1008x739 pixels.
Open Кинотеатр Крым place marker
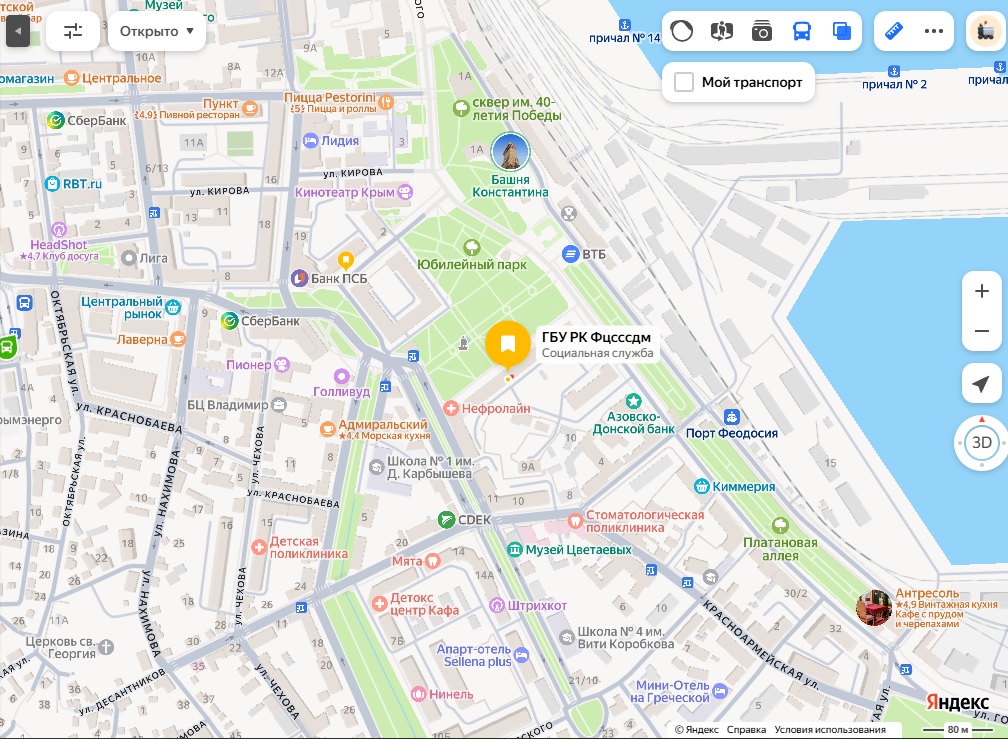point(404,192)
